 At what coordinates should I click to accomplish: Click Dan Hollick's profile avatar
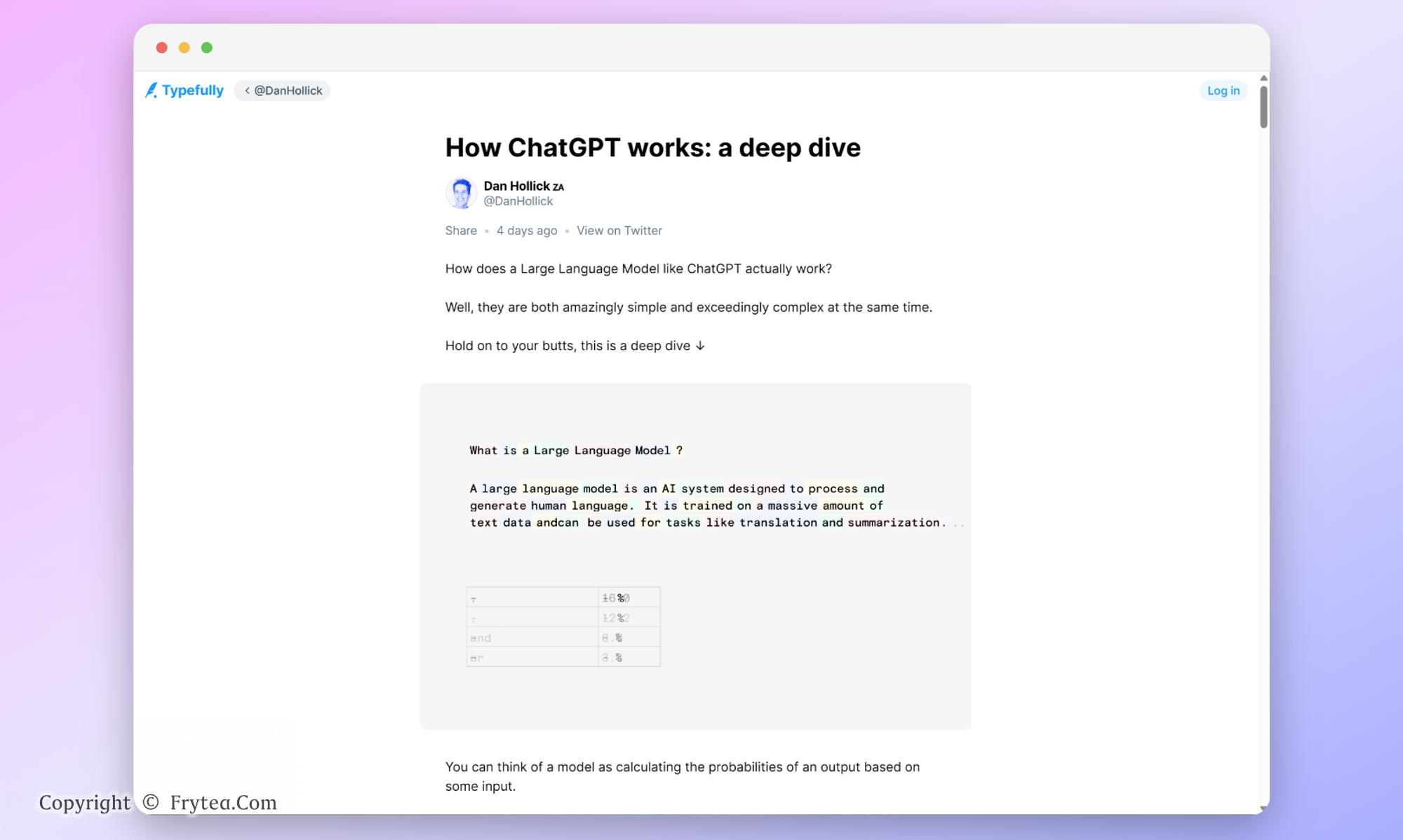pos(461,193)
